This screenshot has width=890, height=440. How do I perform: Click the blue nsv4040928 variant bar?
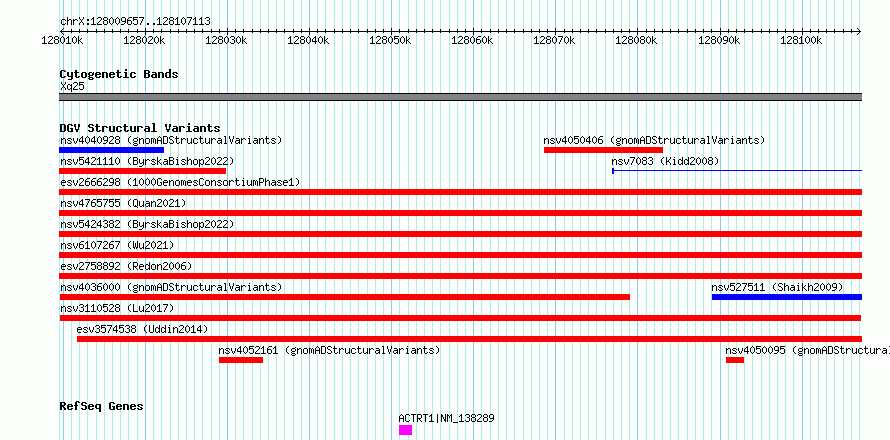click(x=112, y=150)
